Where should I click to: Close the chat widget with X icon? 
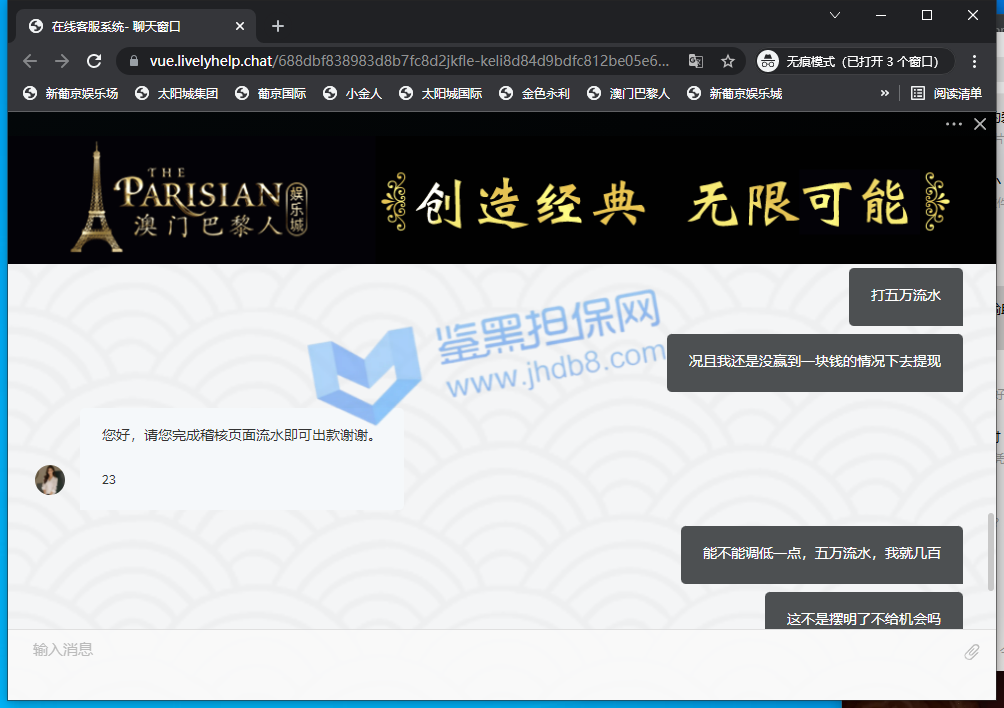[980, 124]
